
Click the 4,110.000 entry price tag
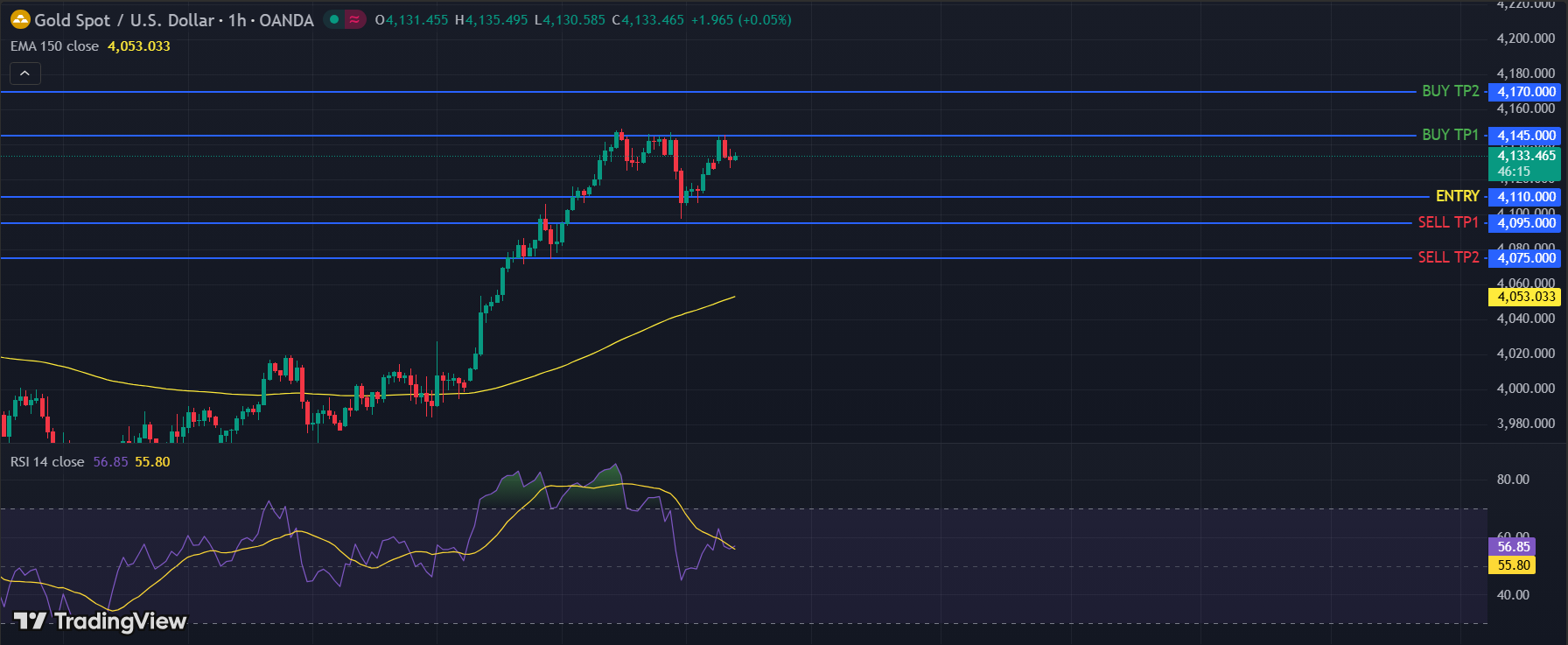(1526, 197)
